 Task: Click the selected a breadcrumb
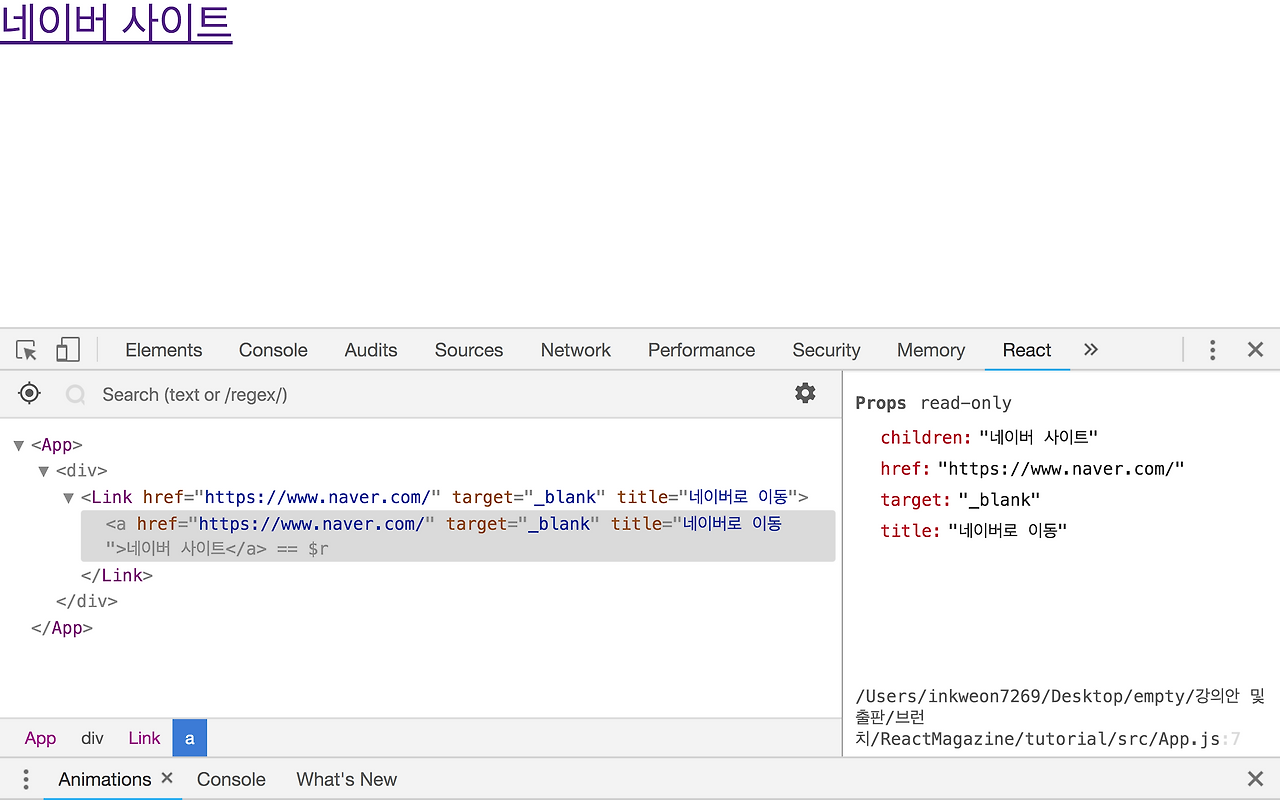tap(190, 738)
